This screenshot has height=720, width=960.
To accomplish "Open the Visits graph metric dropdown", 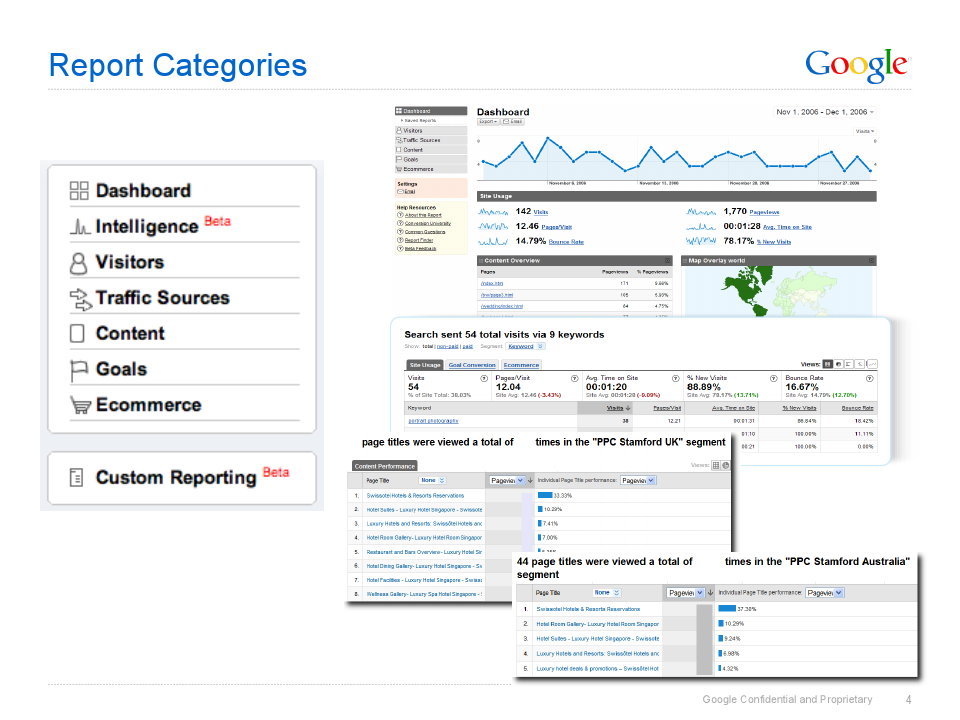I will point(864,131).
